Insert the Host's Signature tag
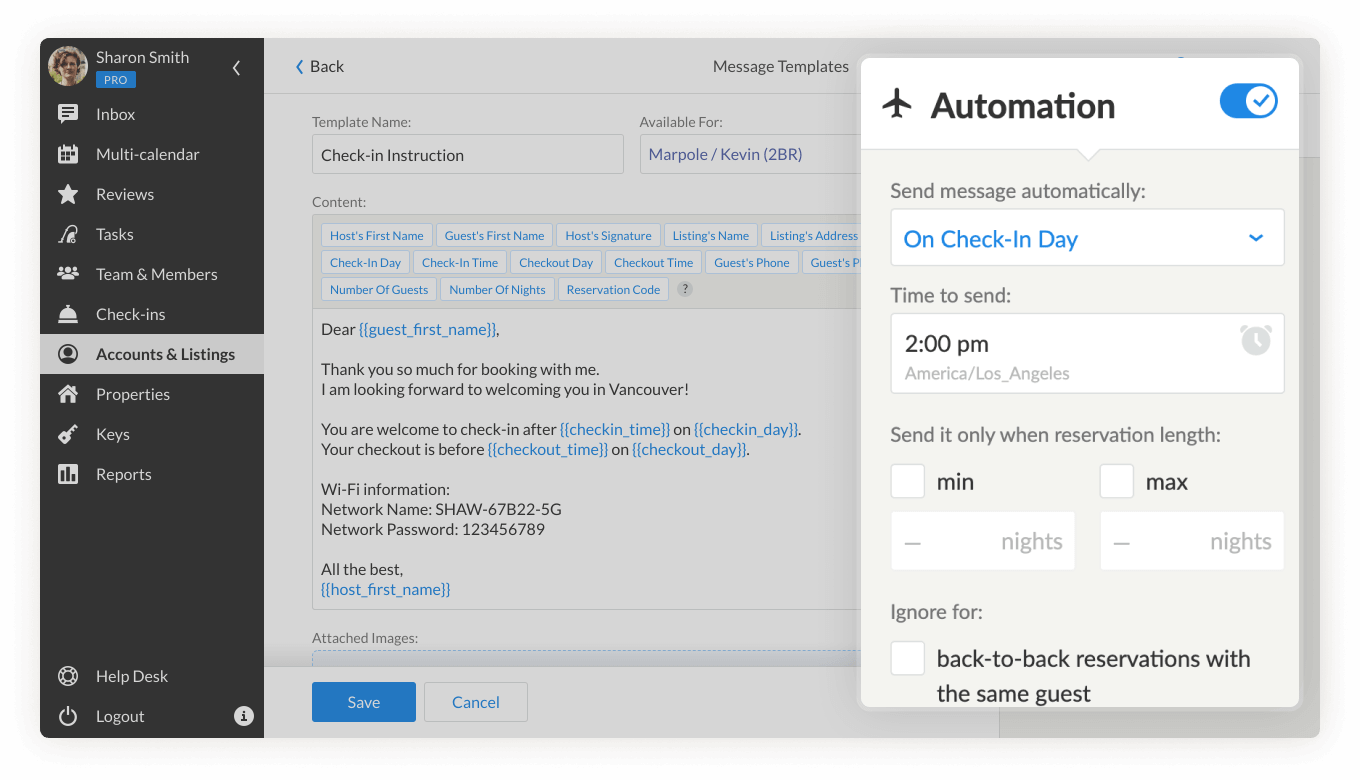This screenshot has width=1360, height=780. (x=608, y=236)
